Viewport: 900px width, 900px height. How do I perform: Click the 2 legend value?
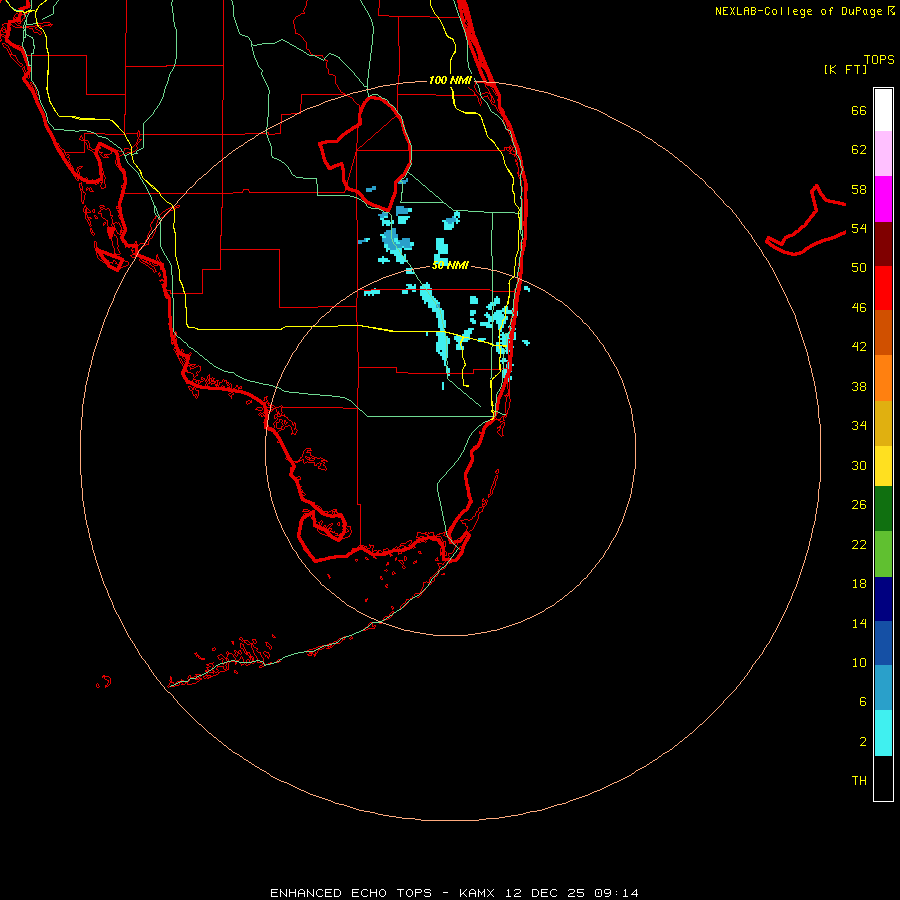pos(862,741)
